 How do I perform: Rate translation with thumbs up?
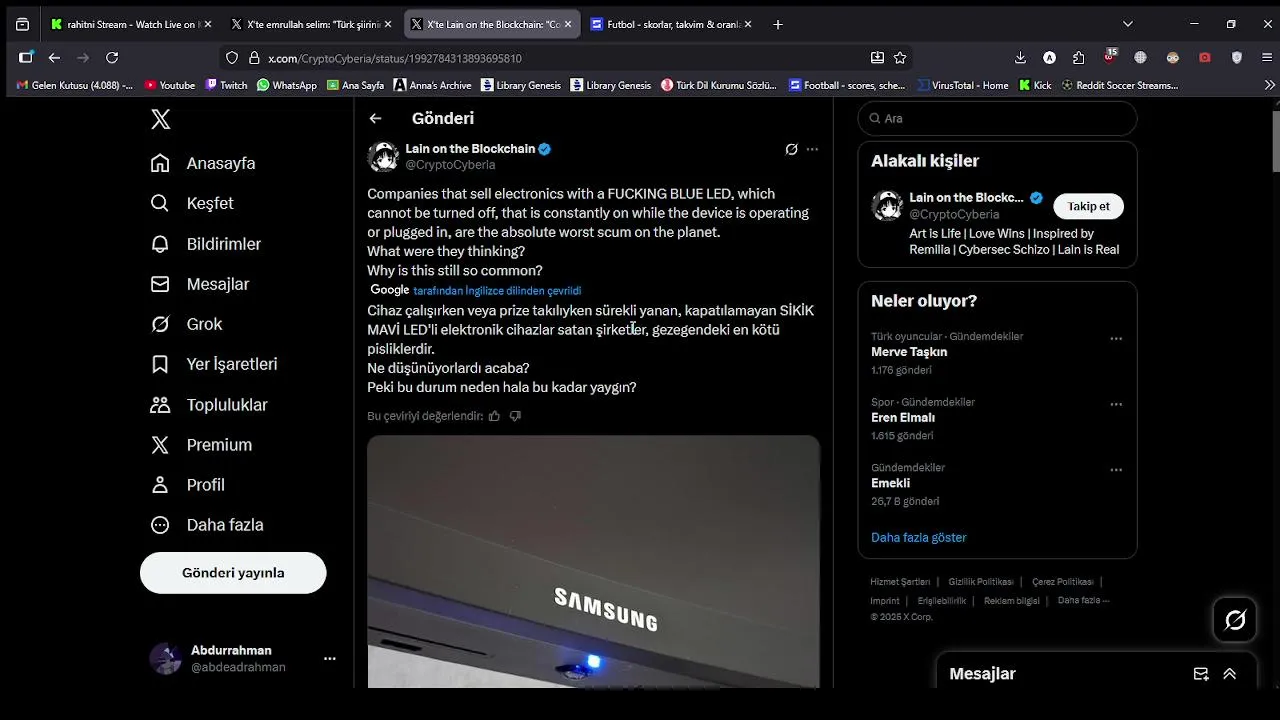pyautogui.click(x=494, y=416)
